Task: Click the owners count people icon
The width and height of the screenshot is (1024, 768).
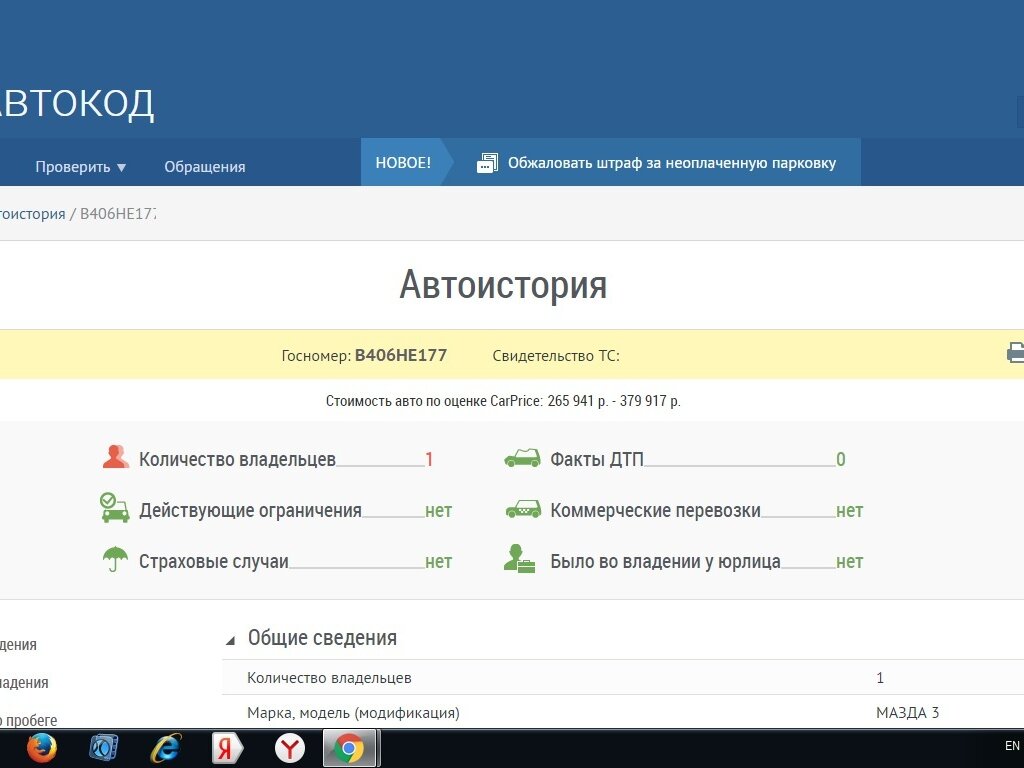Action: pyautogui.click(x=116, y=459)
